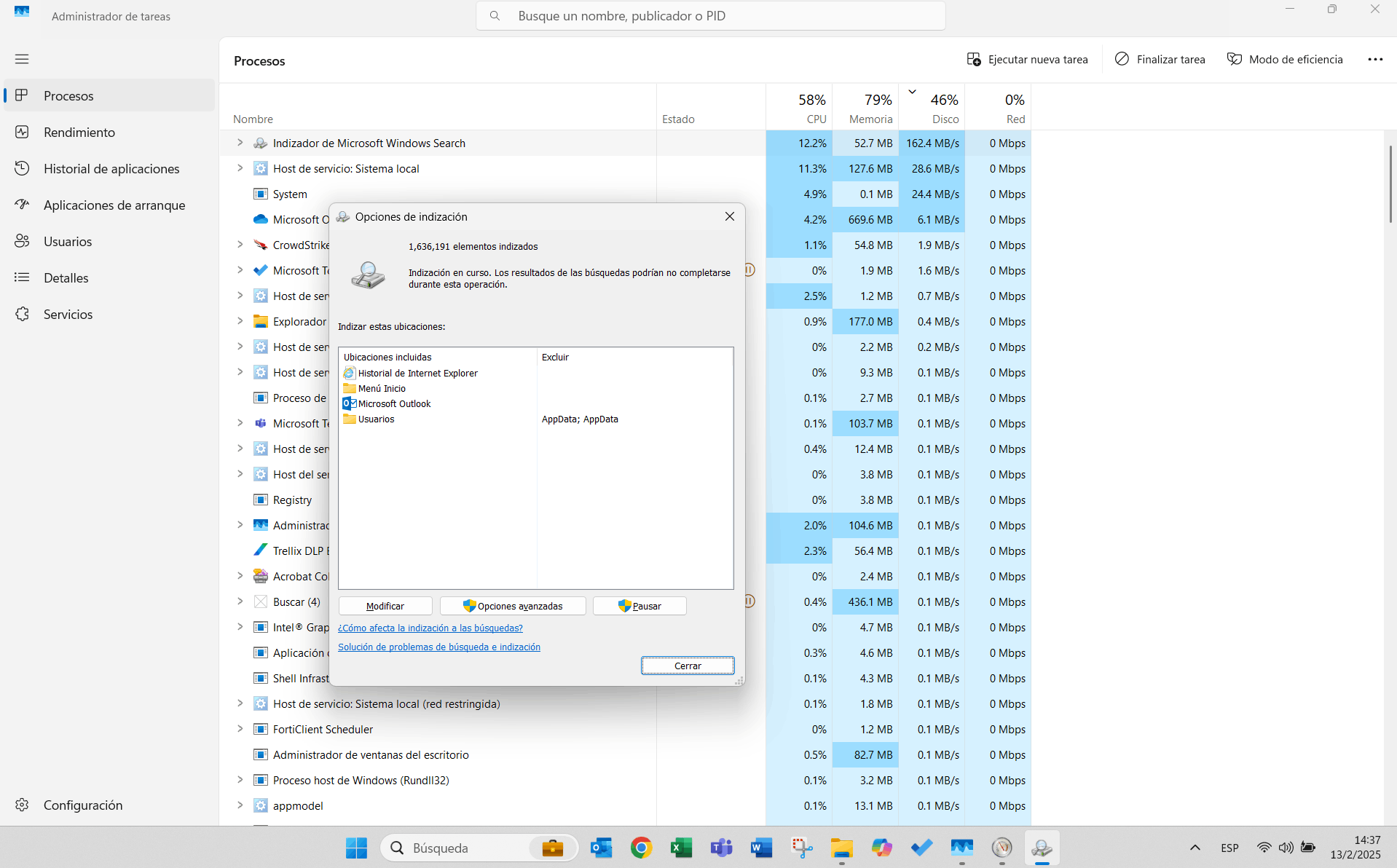Open Task Manager Configuración

coord(82,805)
